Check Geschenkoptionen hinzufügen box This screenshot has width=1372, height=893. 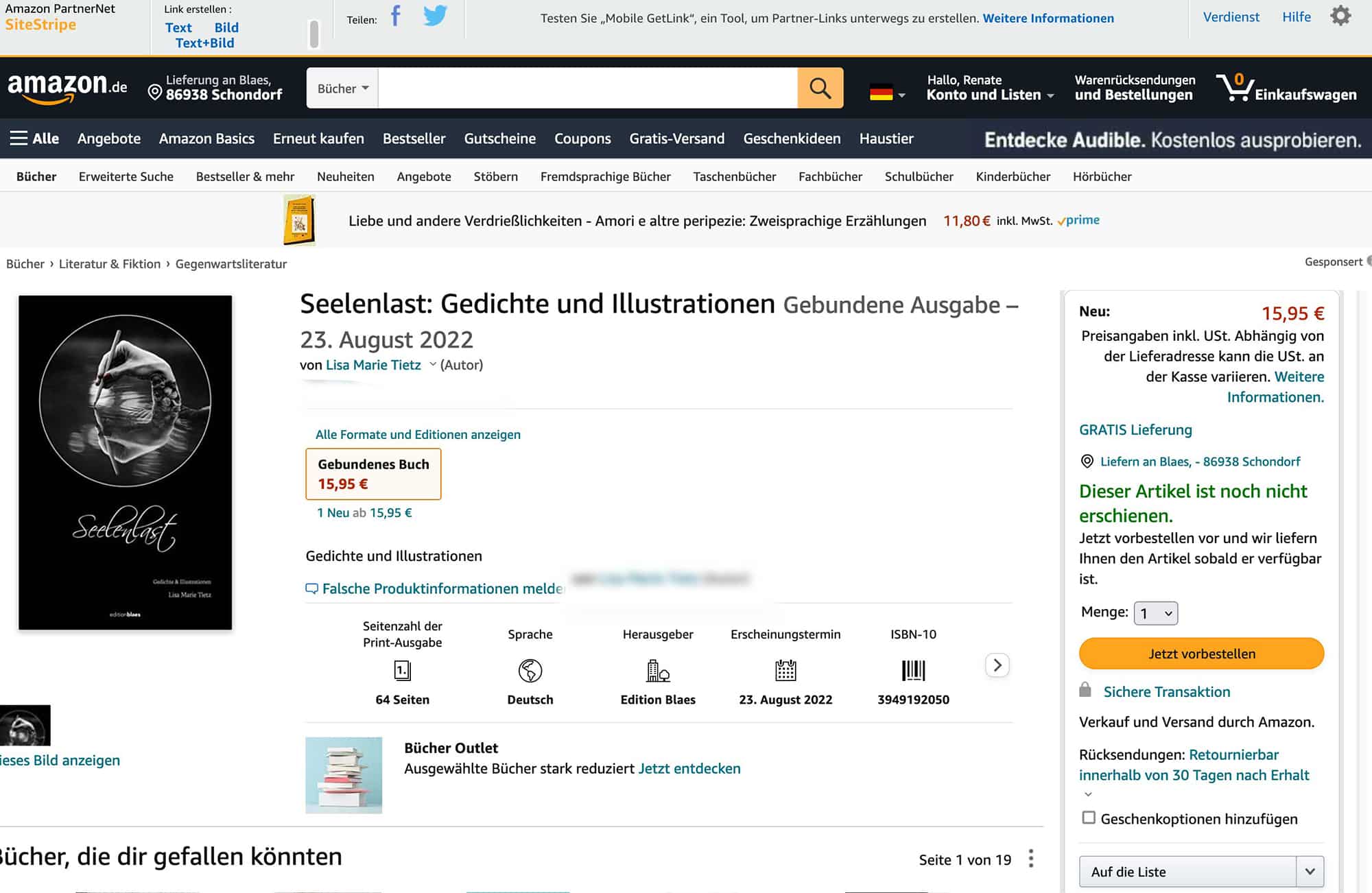[1089, 818]
